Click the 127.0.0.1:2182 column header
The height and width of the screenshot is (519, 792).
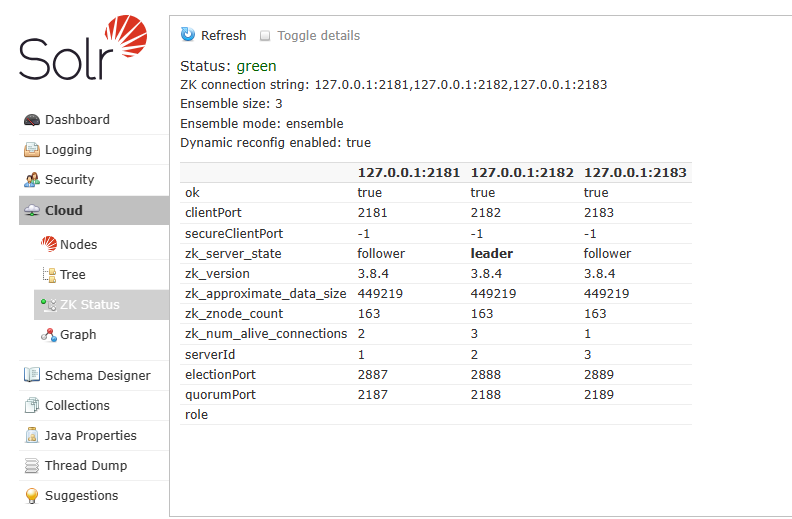point(522,173)
